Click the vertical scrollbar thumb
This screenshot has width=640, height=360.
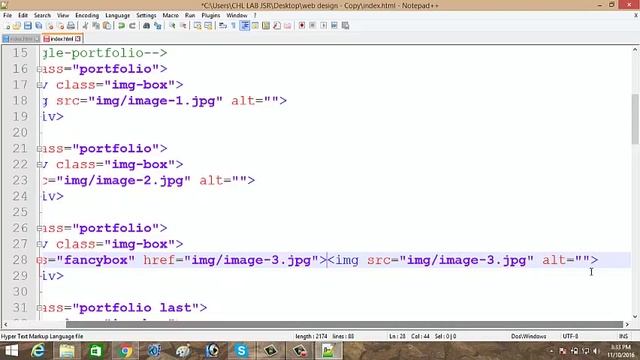[635, 119]
